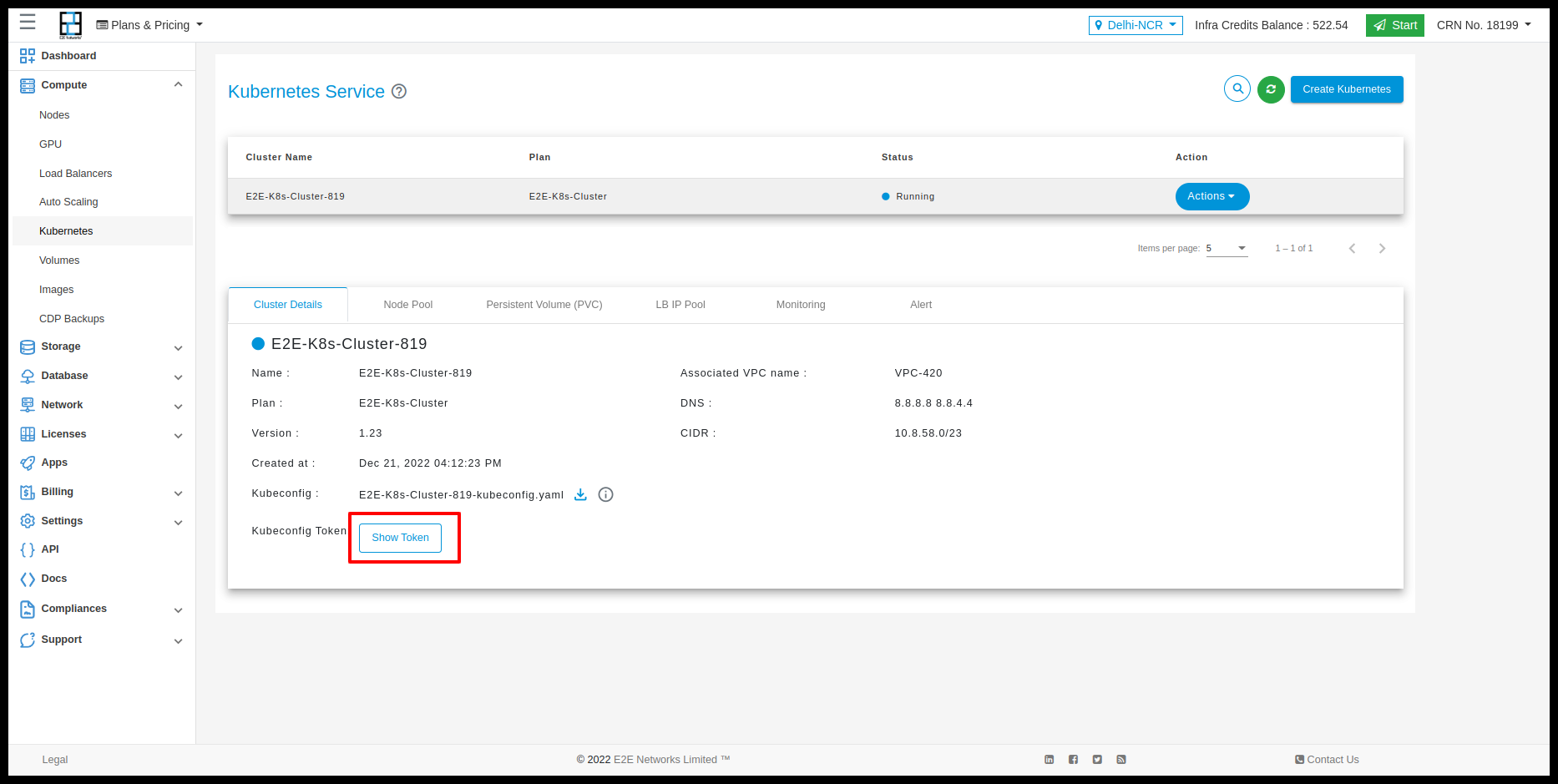The height and width of the screenshot is (784, 1558).
Task: Click the kubeconfig info icon
Action: point(606,494)
